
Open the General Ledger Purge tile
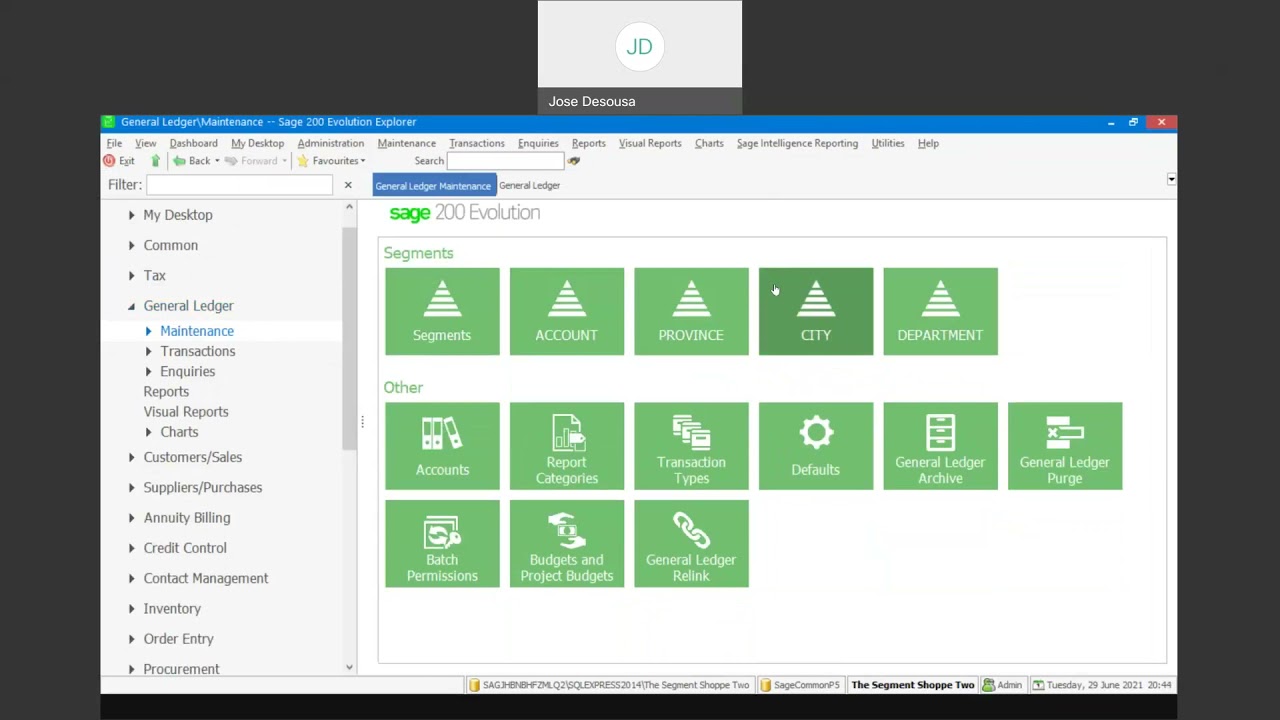point(1065,446)
